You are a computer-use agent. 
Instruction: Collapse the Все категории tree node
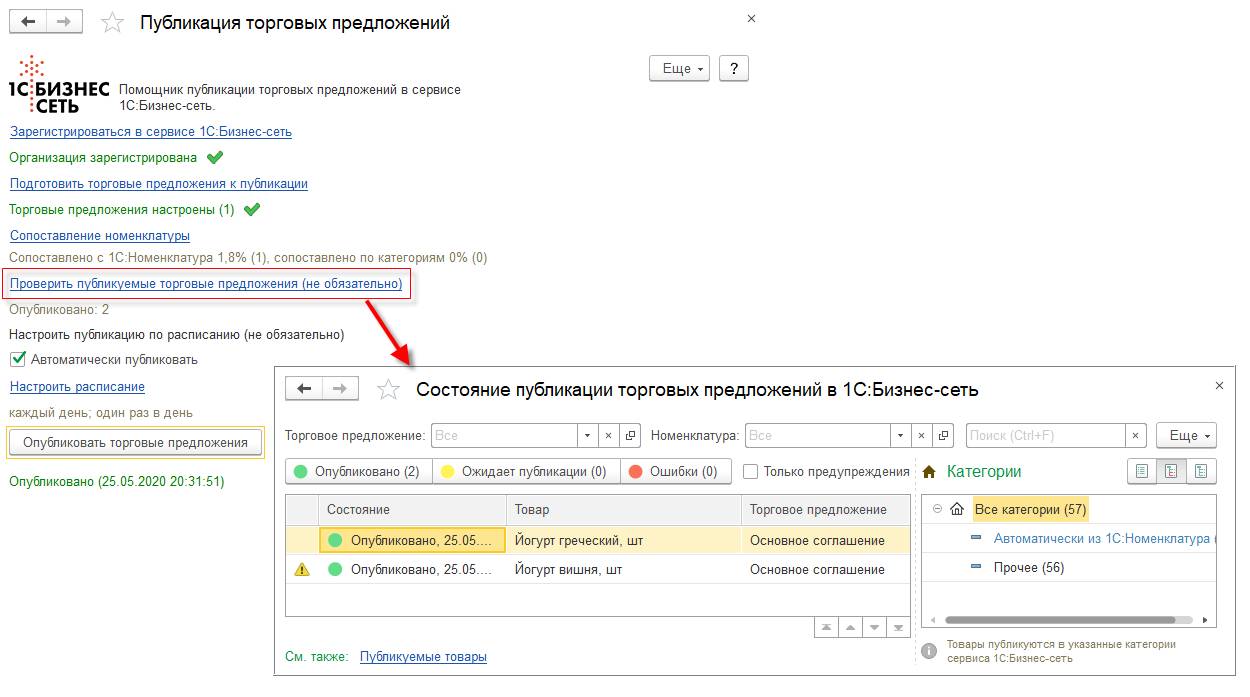[937, 509]
